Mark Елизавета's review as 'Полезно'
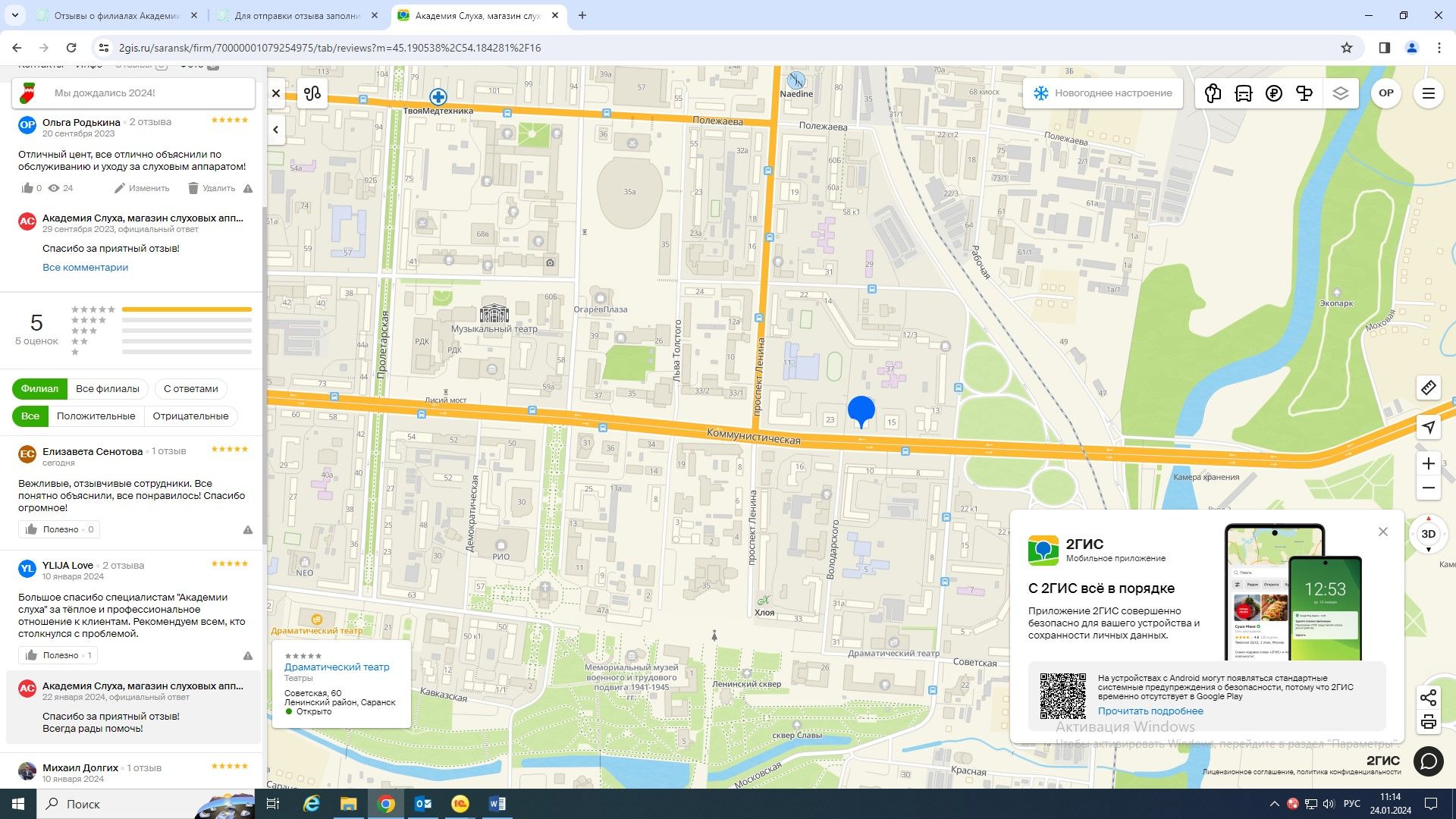Image resolution: width=1456 pixels, height=819 pixels. (x=59, y=529)
